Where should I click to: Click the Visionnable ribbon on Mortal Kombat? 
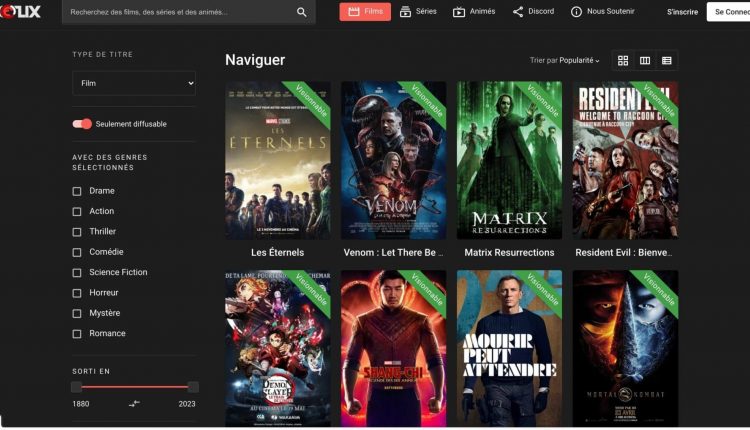pos(658,290)
